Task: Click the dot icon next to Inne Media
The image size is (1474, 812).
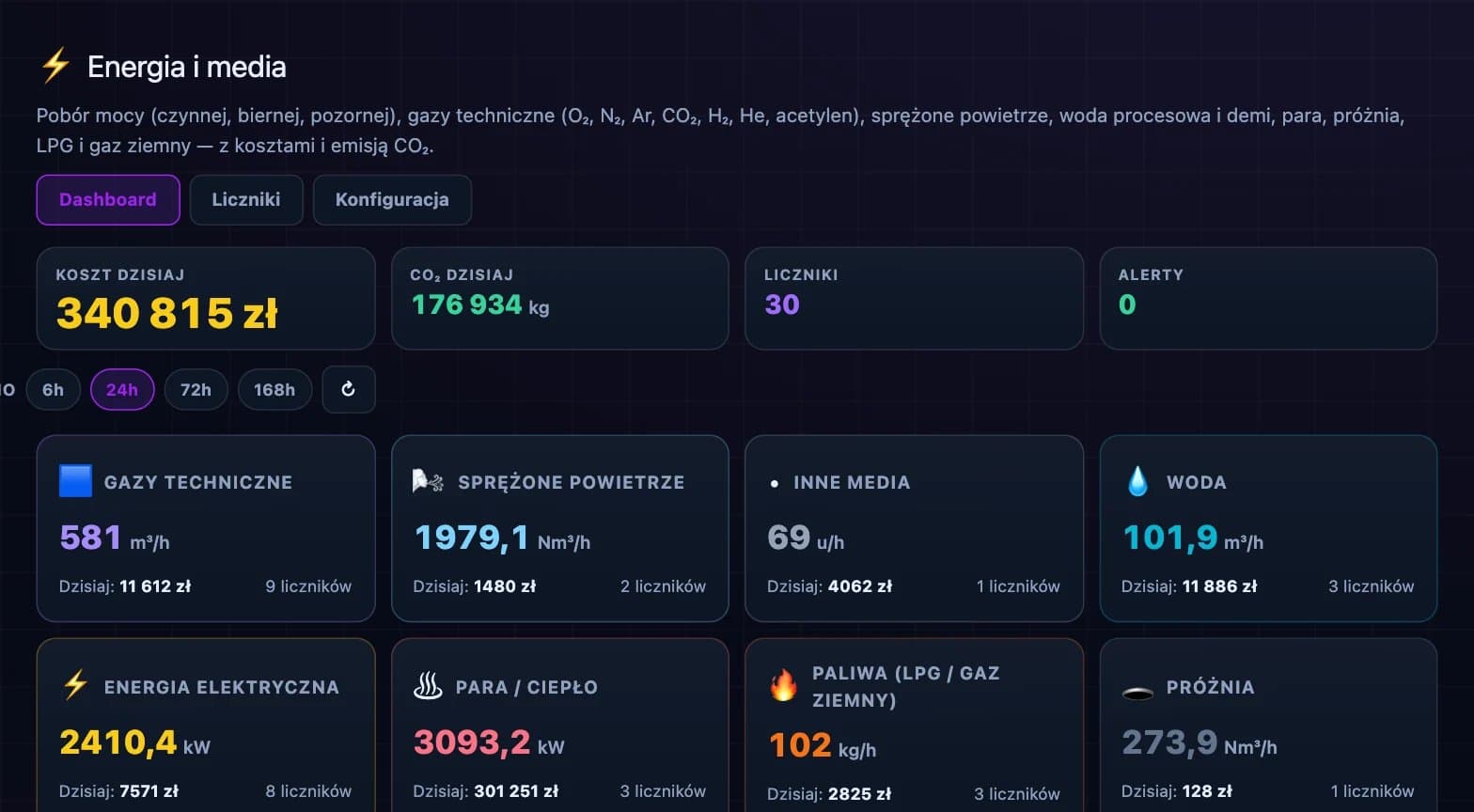Action: point(775,483)
